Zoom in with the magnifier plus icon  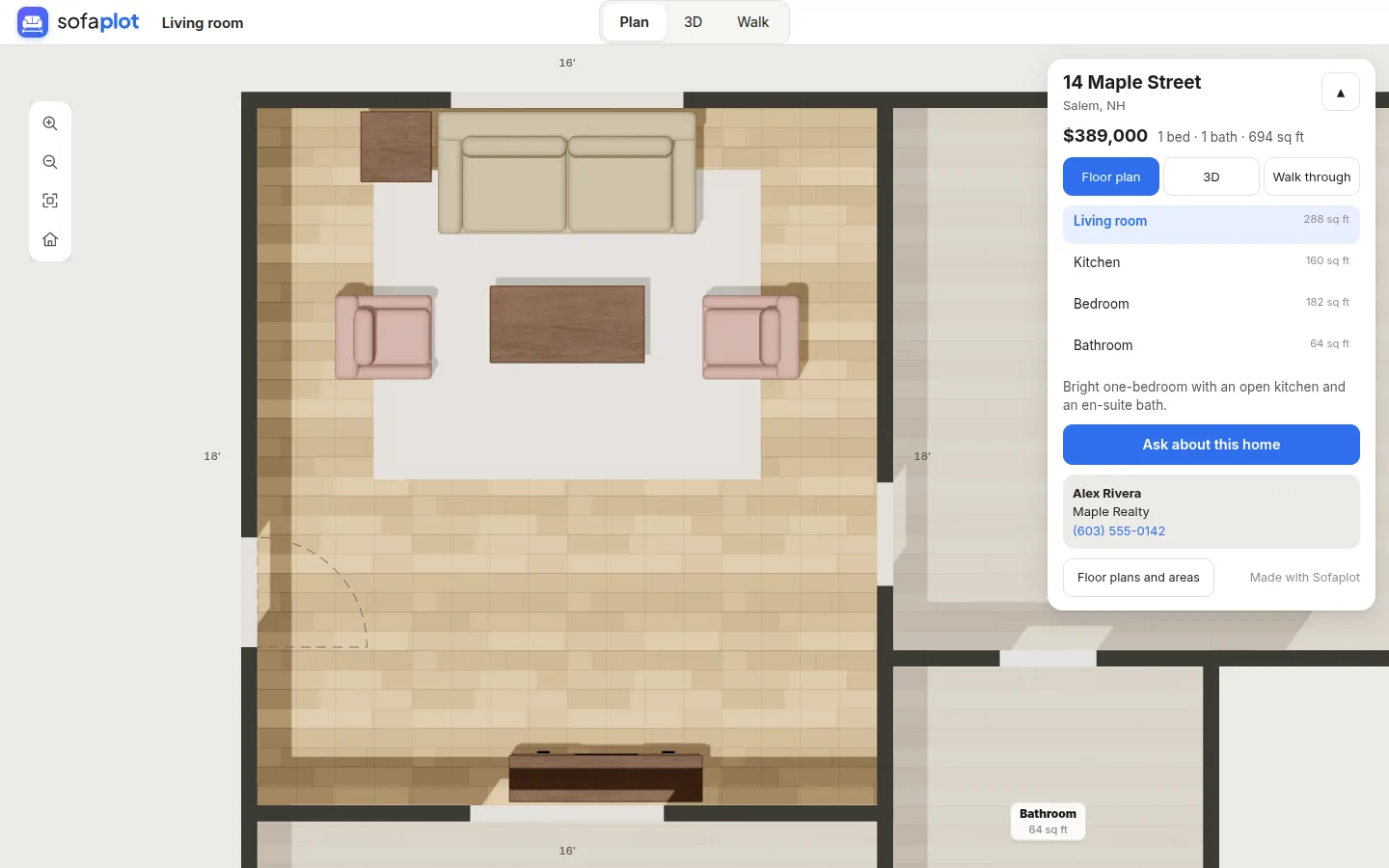50,123
